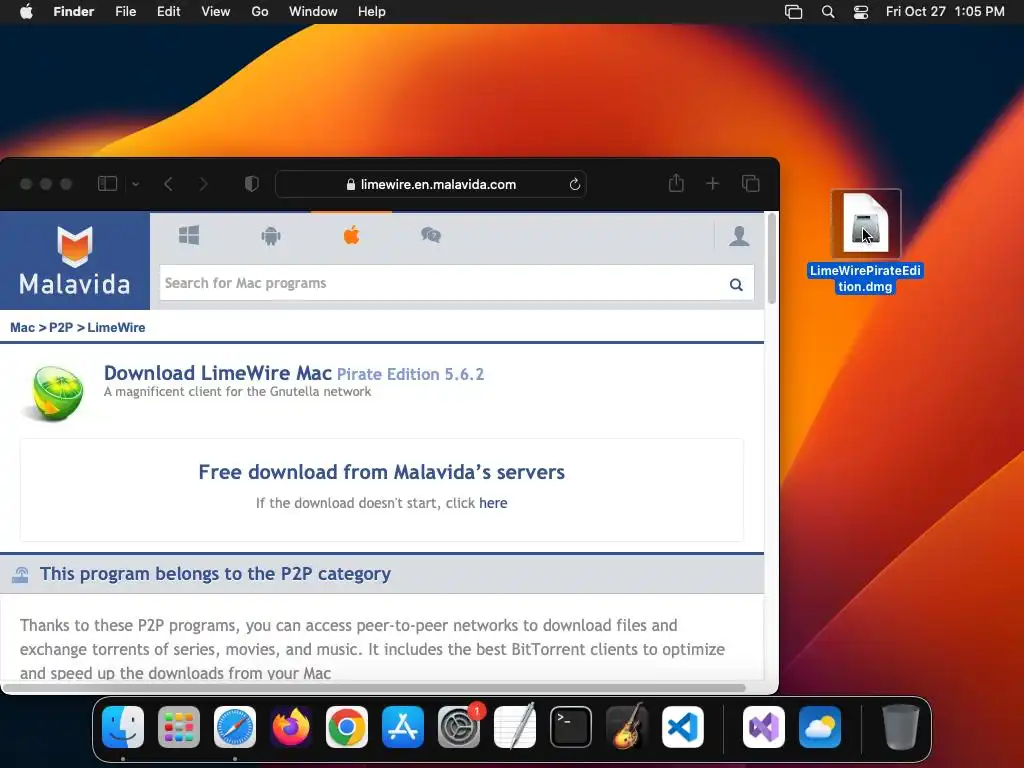Open the File menu
This screenshot has width=1024, height=768.
point(125,12)
